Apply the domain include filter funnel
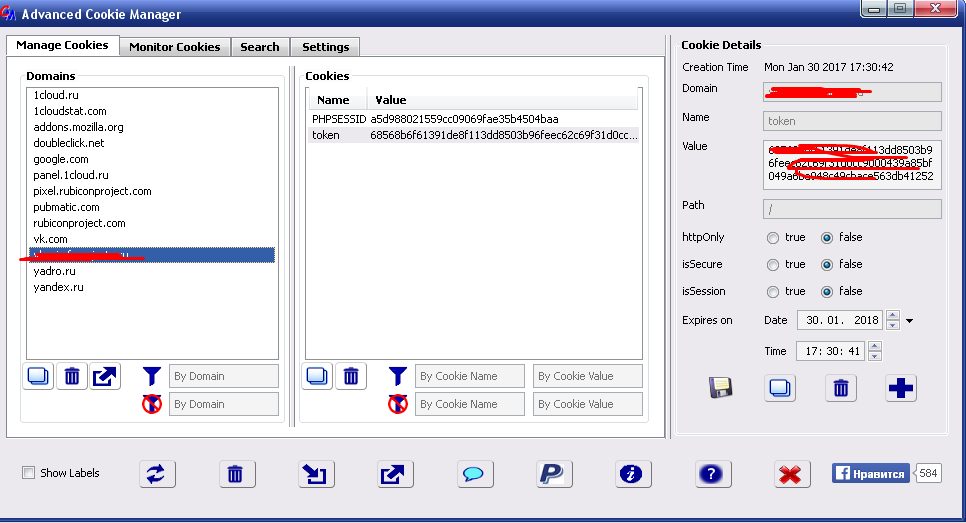Screen dimensions: 966x523 (x=152, y=376)
